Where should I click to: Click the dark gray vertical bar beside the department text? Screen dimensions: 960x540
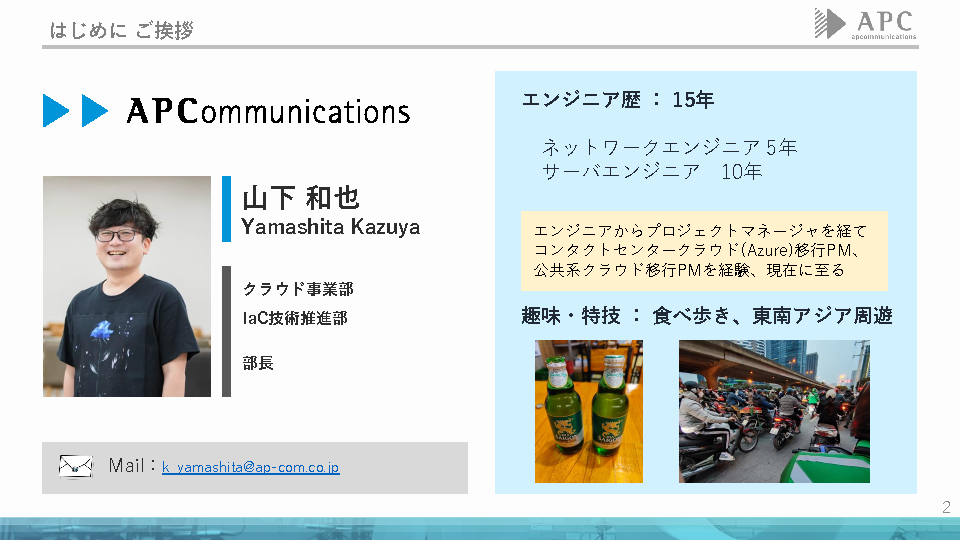pos(226,331)
